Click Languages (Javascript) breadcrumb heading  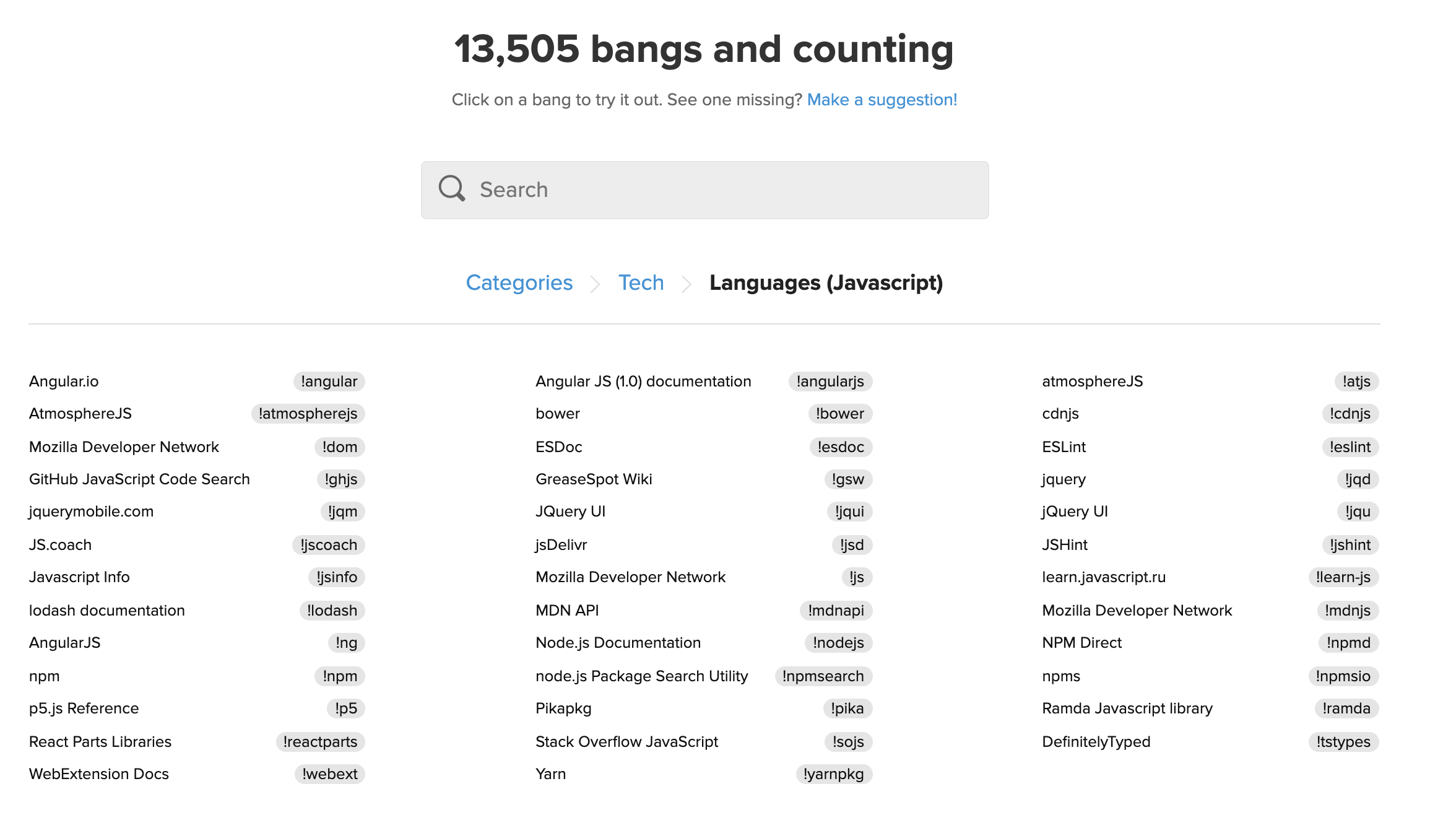coord(826,283)
